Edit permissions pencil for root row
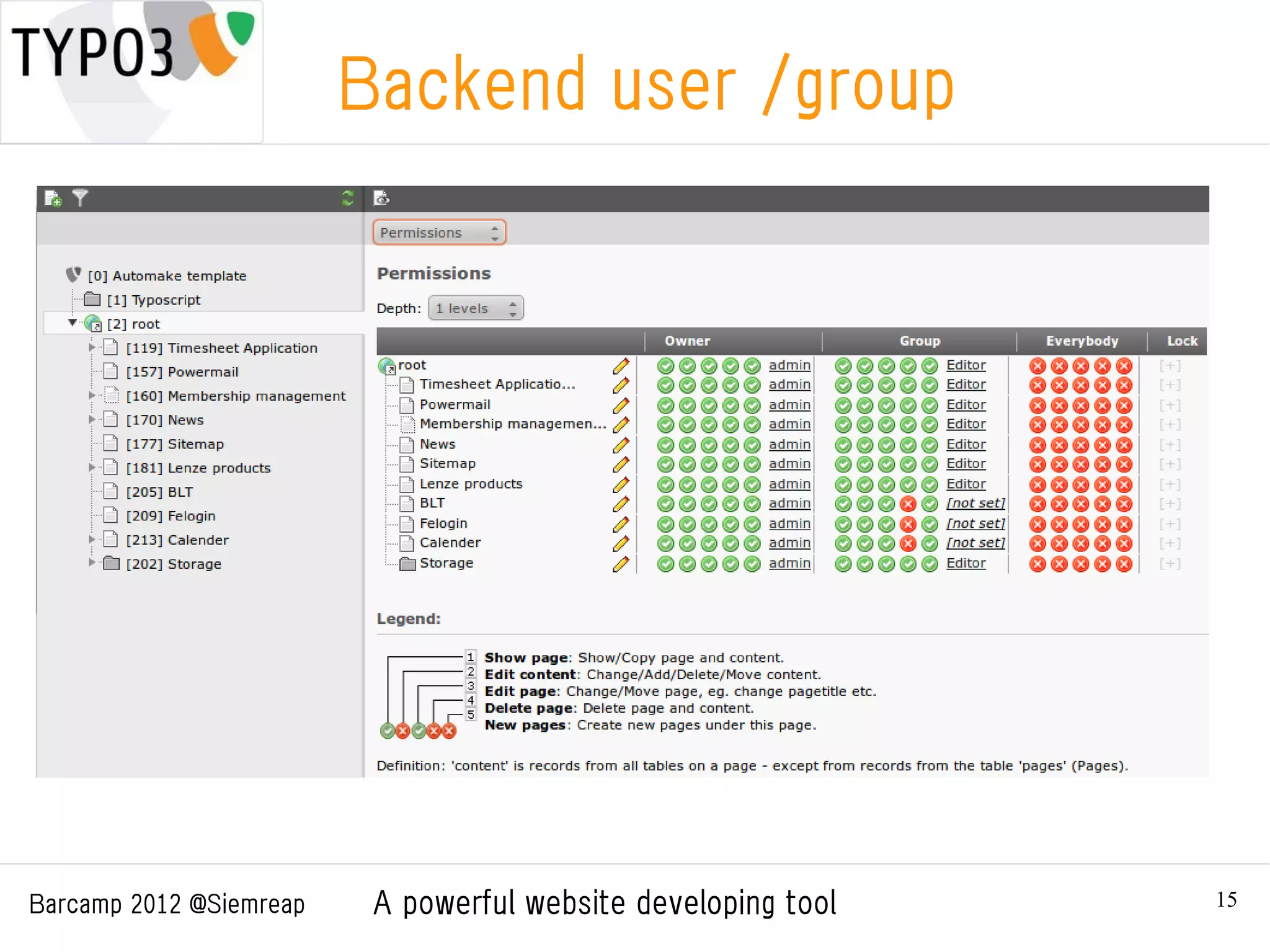1270x952 pixels. 621,366
